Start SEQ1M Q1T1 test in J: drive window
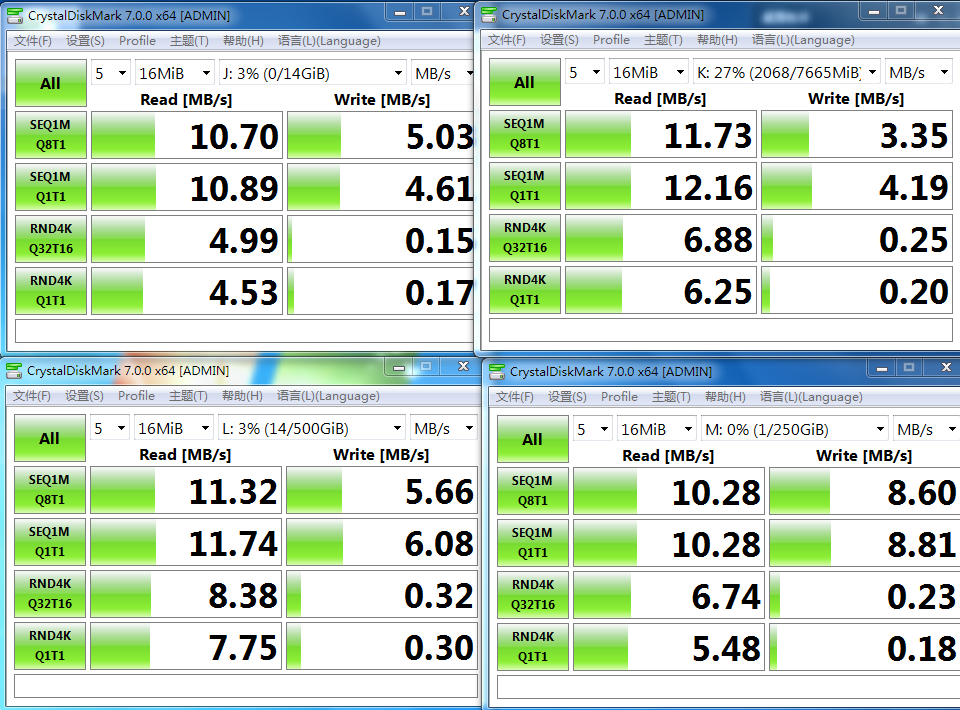 [x=50, y=186]
